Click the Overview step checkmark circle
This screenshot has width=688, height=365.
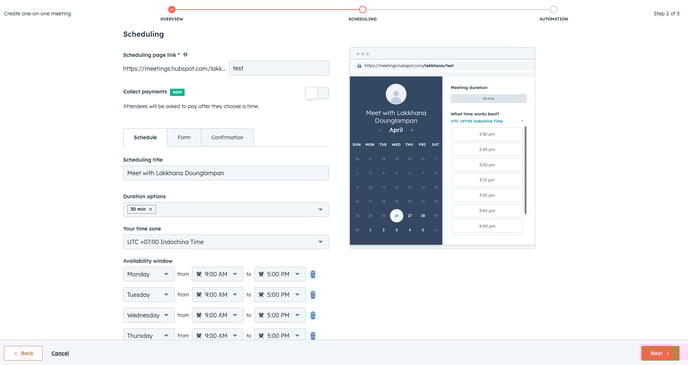click(x=172, y=9)
